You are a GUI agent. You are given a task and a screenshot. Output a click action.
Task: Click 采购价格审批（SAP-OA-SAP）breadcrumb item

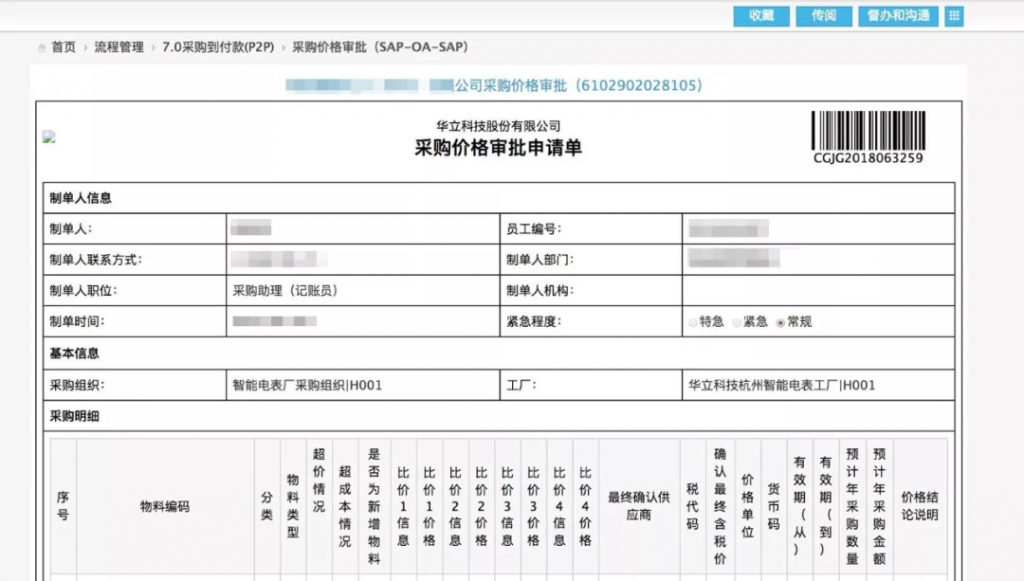click(380, 48)
